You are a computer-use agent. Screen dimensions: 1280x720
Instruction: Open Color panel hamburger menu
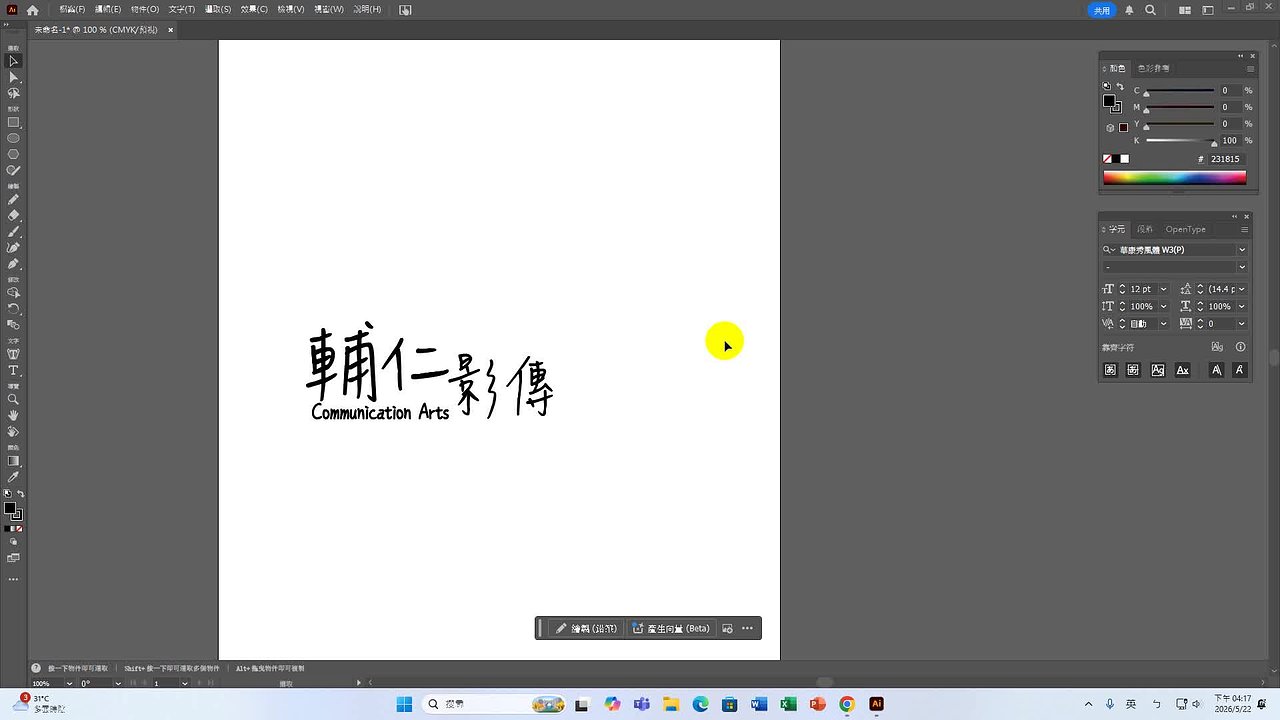click(1250, 69)
